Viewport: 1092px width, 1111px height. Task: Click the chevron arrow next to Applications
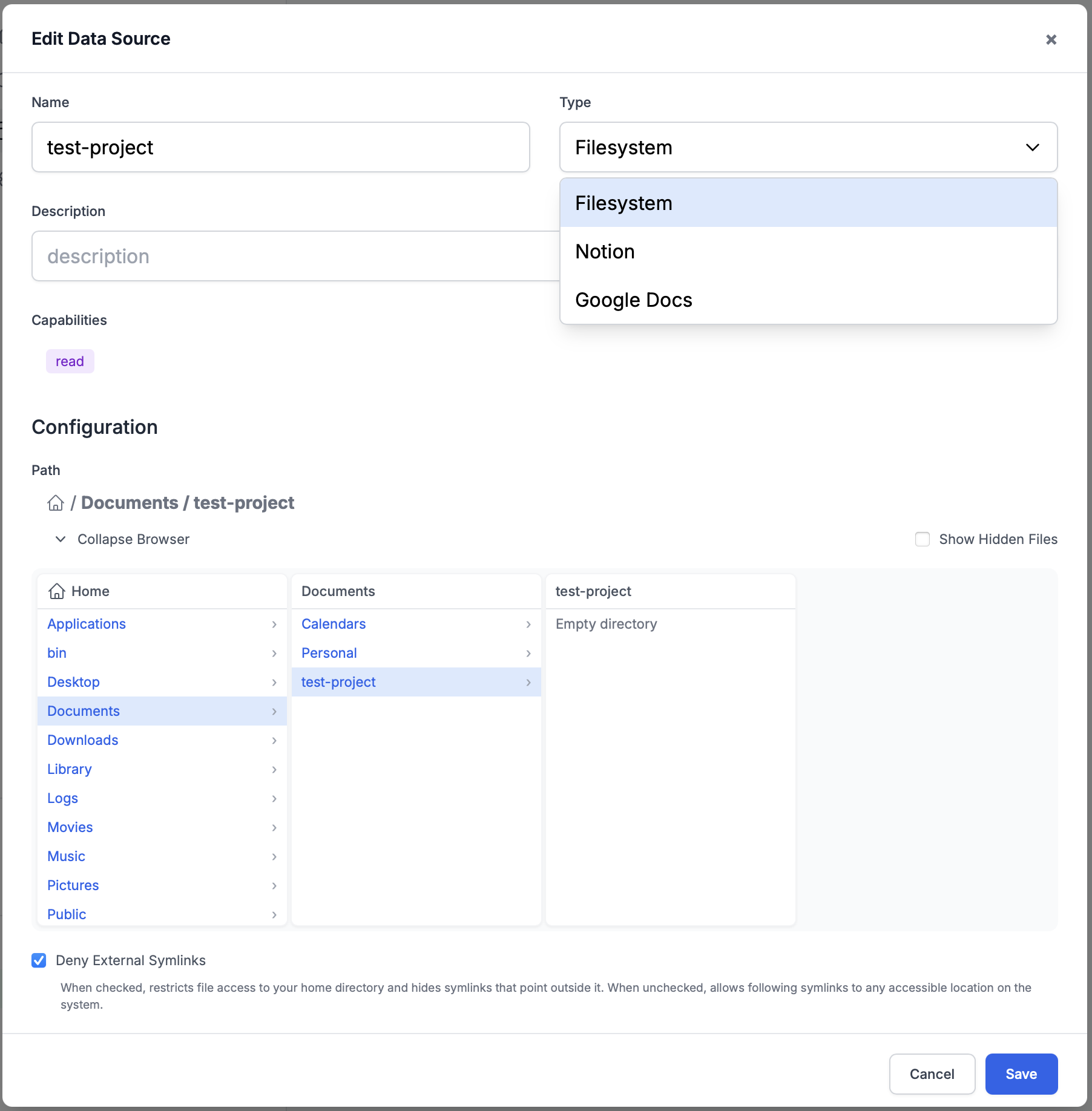(274, 624)
